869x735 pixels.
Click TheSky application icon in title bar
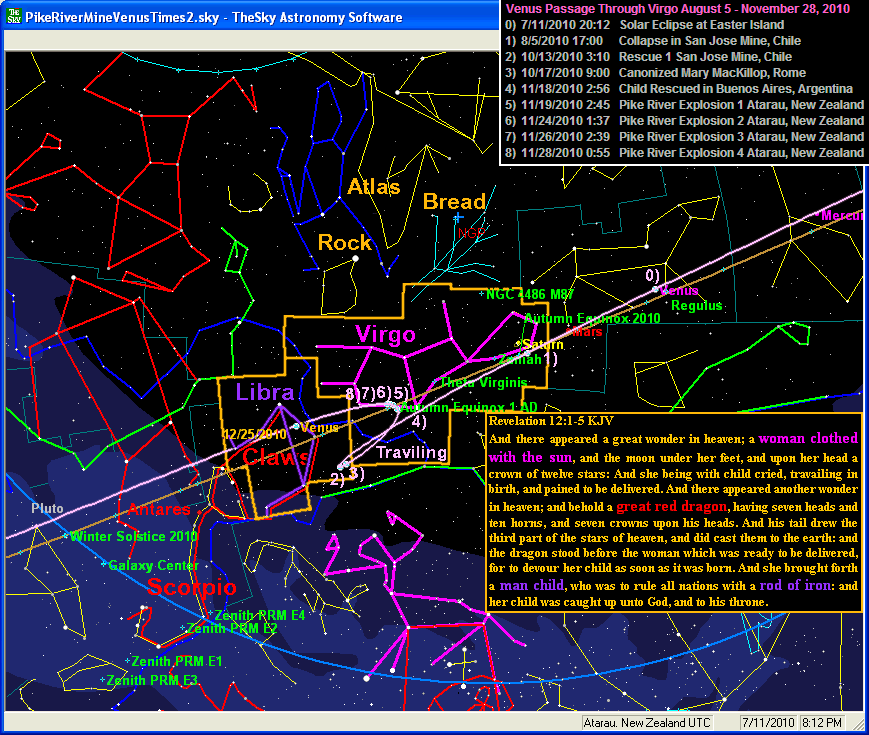click(11, 17)
